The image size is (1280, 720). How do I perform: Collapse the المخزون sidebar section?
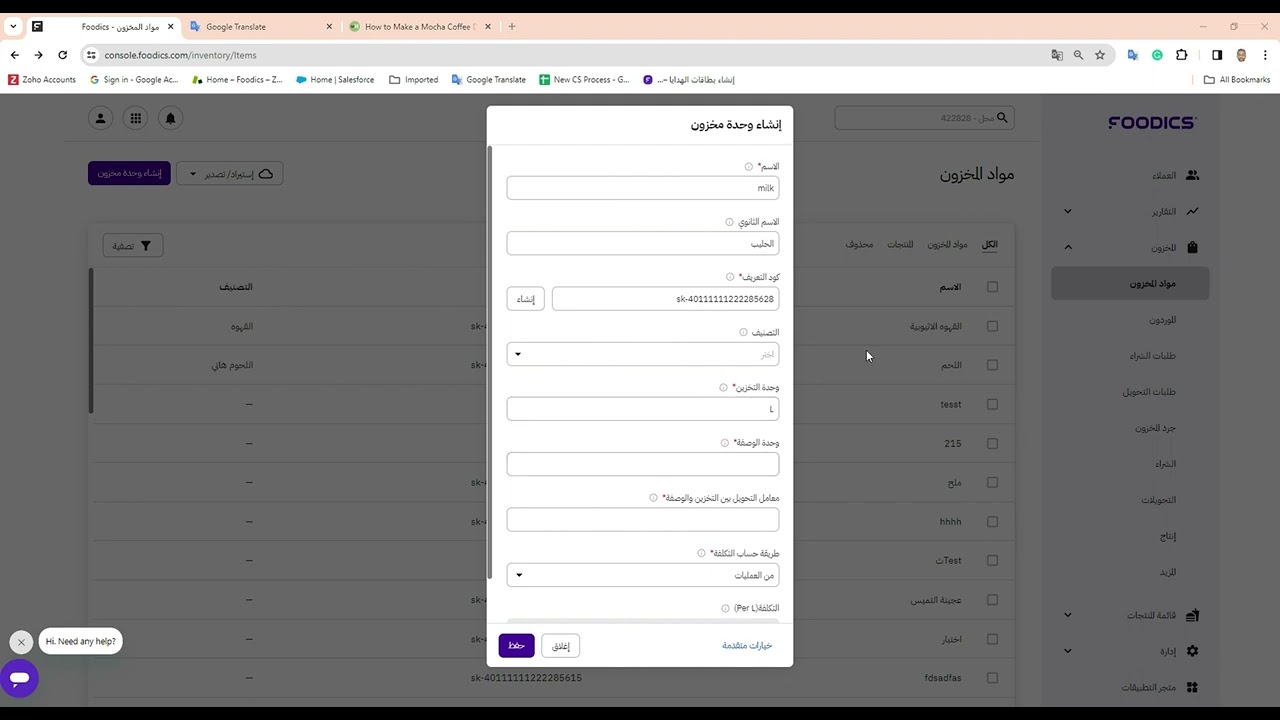pyautogui.click(x=1067, y=247)
